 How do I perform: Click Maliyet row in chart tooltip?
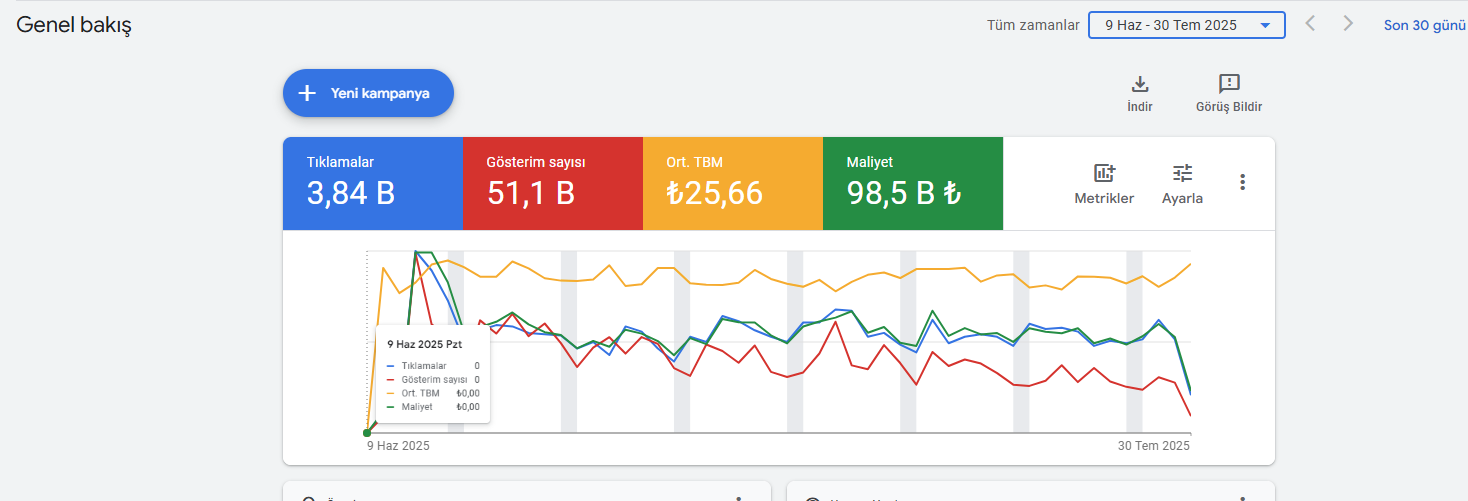click(432, 407)
